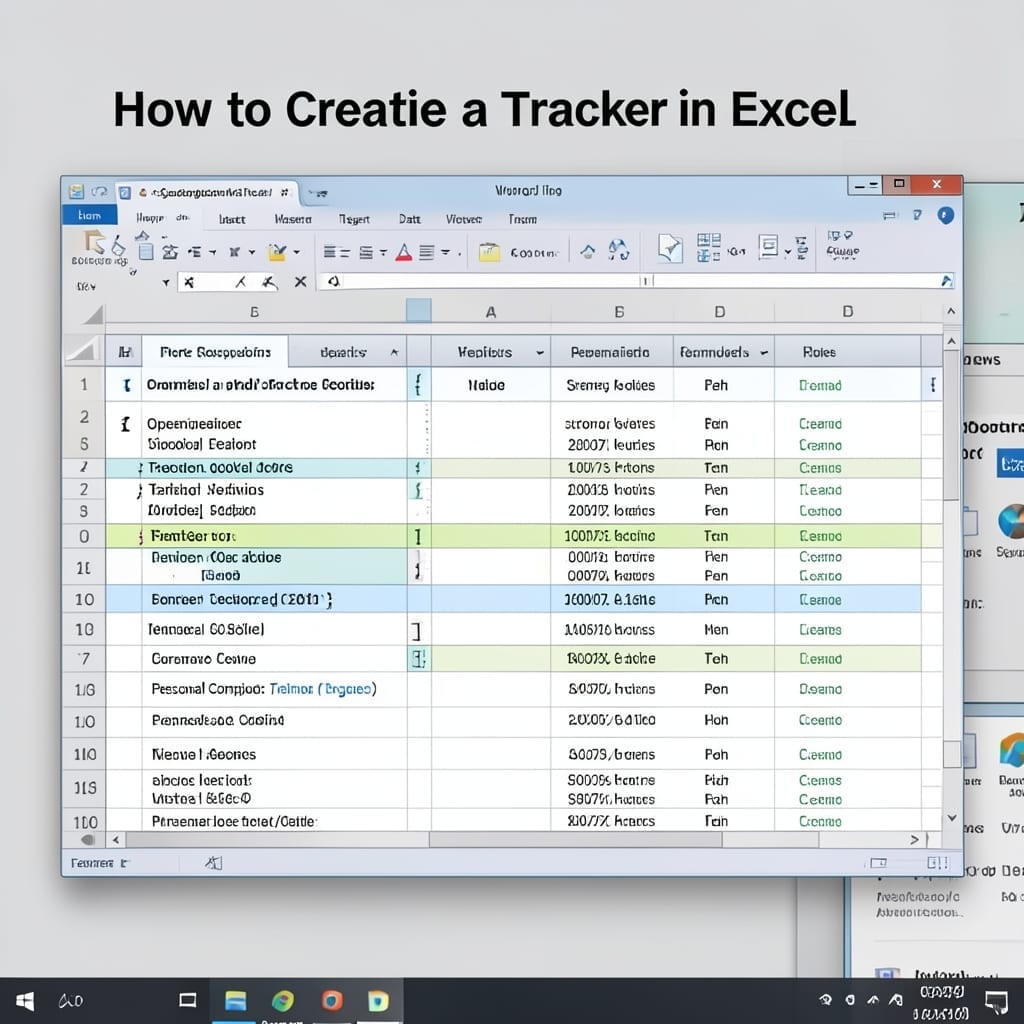
Task: Click the Save icon in the title bar
Action: tap(76, 191)
